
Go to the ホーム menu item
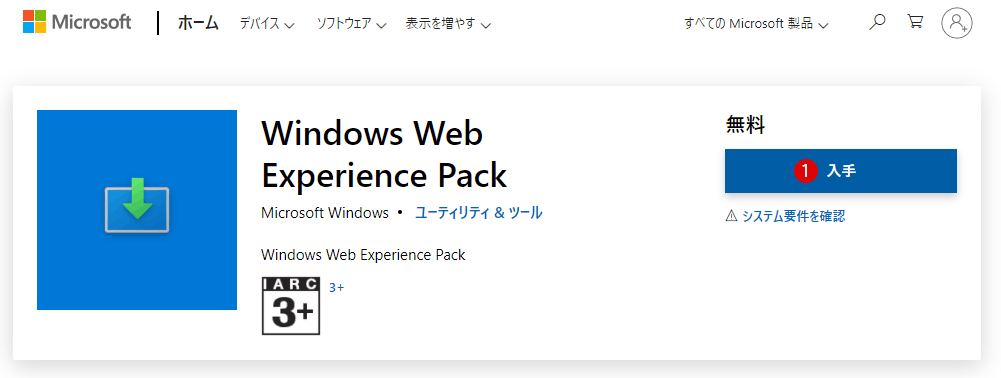coord(198,24)
